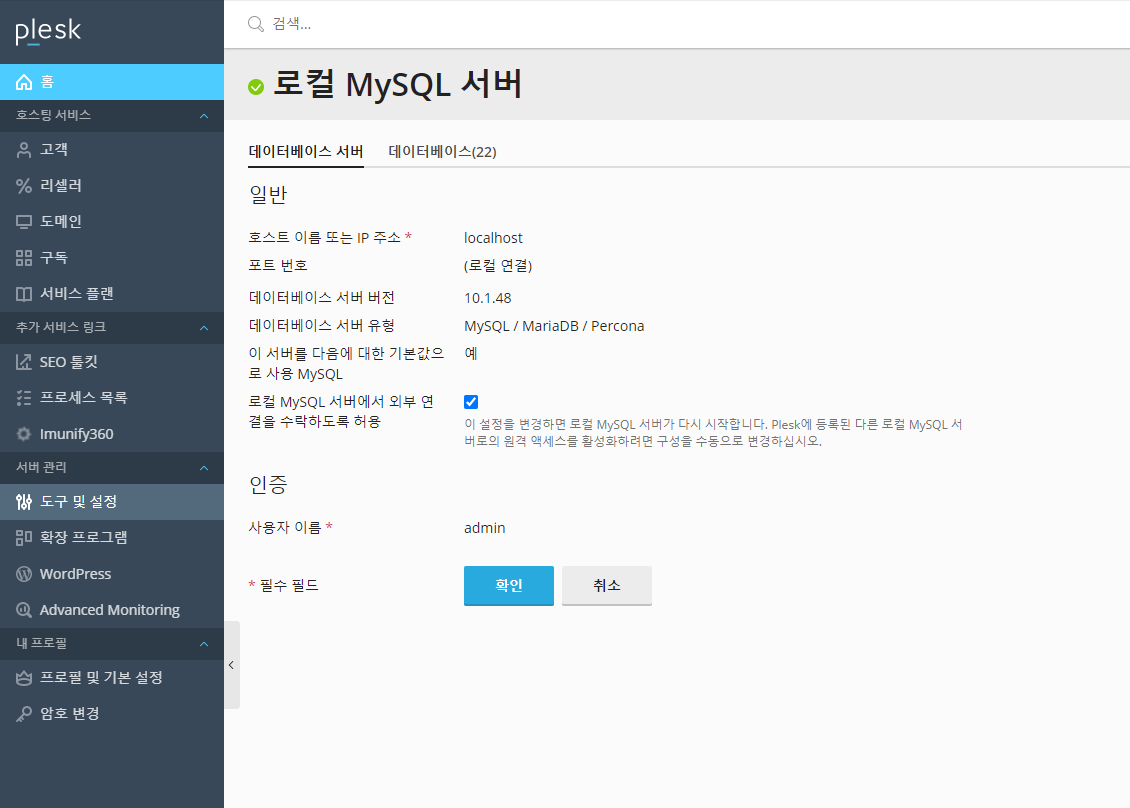Open WordPress page

[x=112, y=574]
